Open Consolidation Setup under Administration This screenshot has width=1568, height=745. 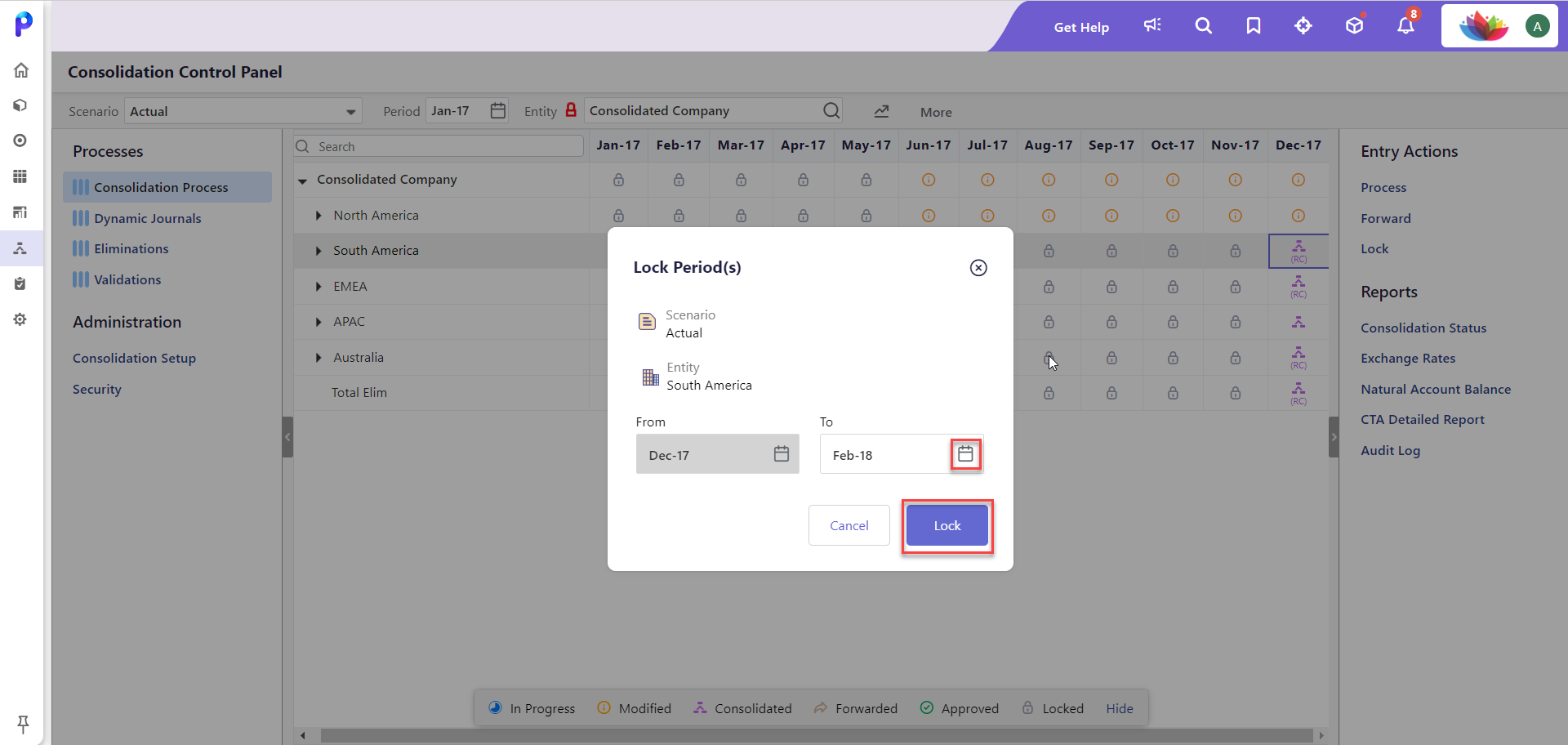134,358
